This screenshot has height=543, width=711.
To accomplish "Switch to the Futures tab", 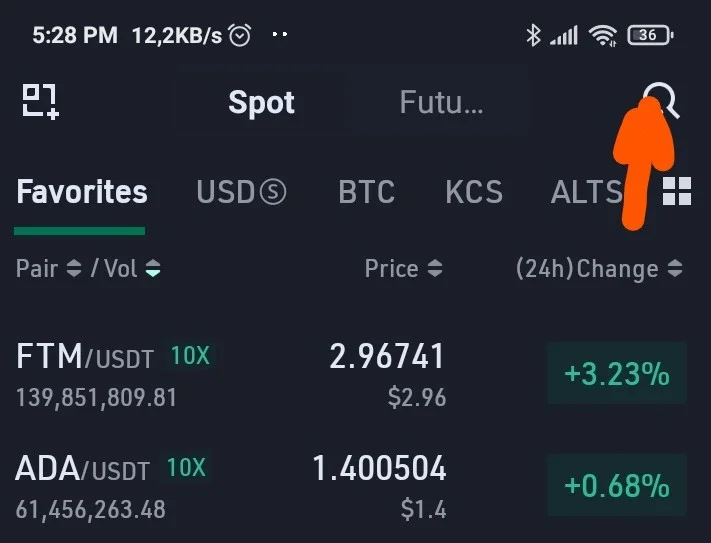I will (x=441, y=102).
